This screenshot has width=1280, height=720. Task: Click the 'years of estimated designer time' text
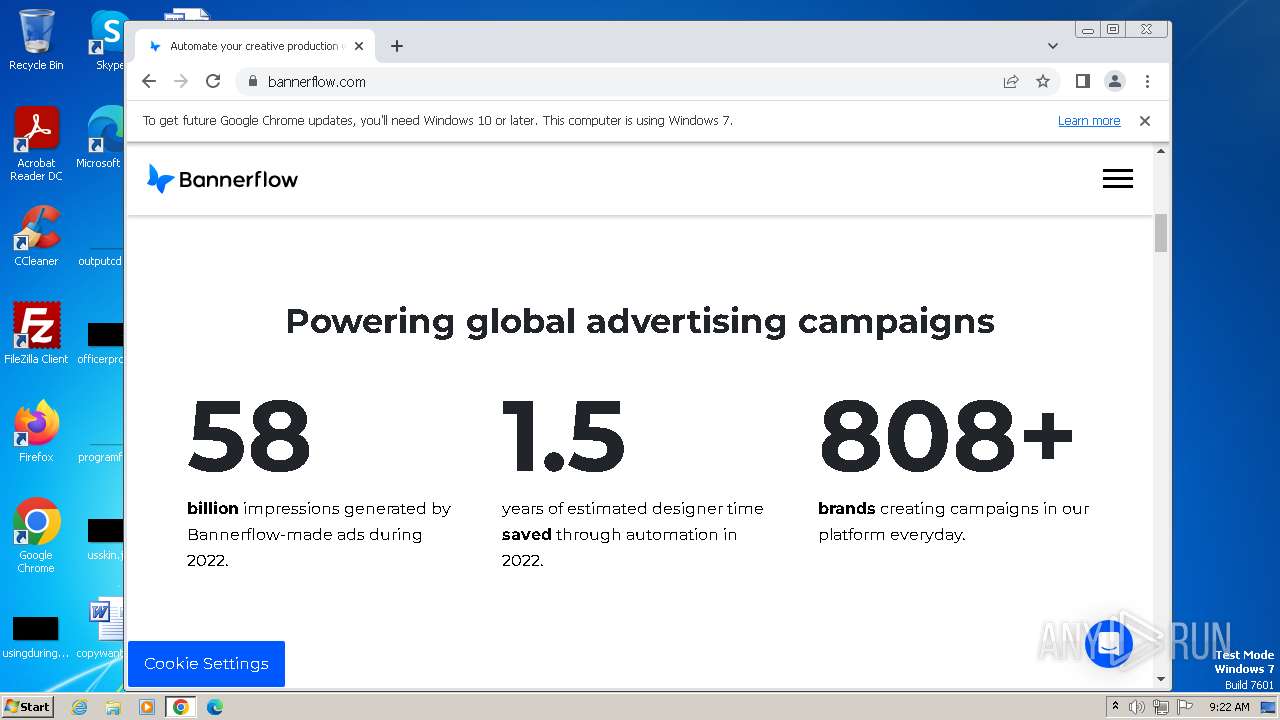(633, 508)
